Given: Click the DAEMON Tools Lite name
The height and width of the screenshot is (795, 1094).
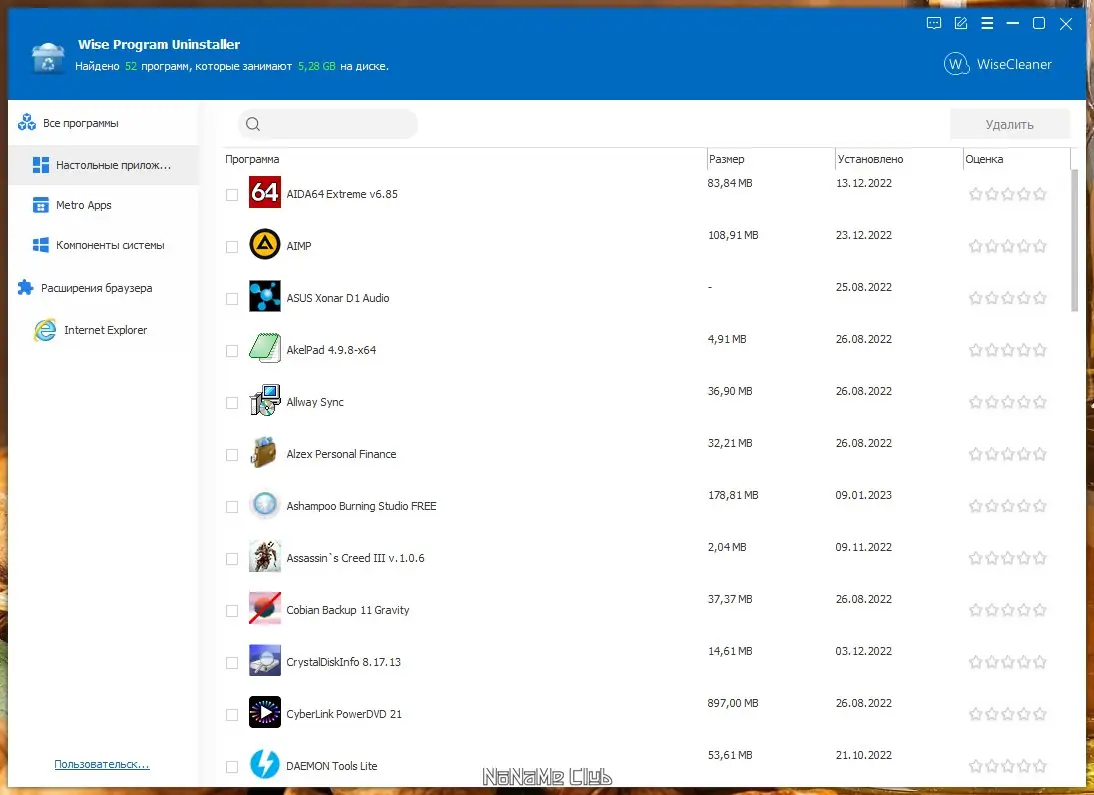Looking at the screenshot, I should pyautogui.click(x=331, y=766).
